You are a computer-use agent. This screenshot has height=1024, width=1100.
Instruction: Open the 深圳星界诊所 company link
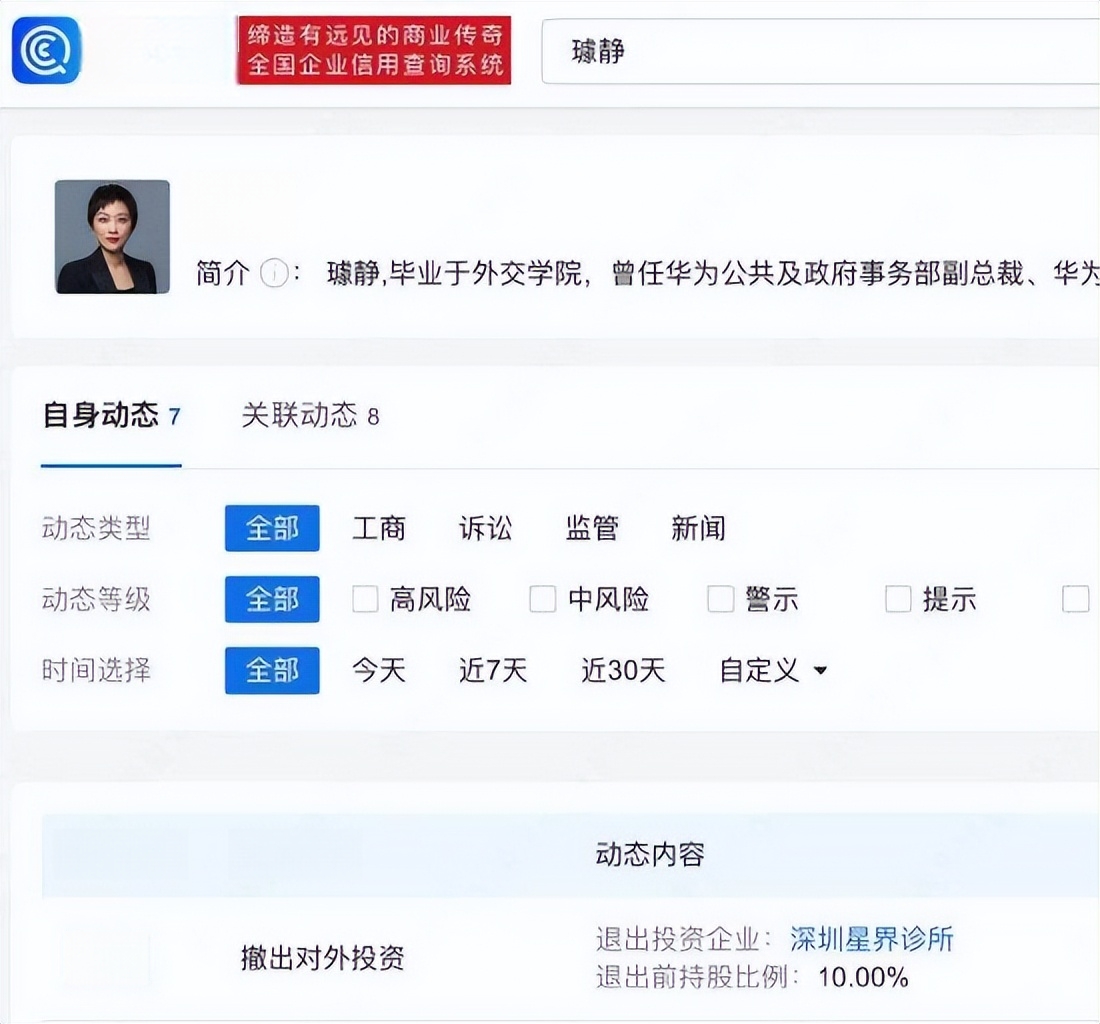872,939
